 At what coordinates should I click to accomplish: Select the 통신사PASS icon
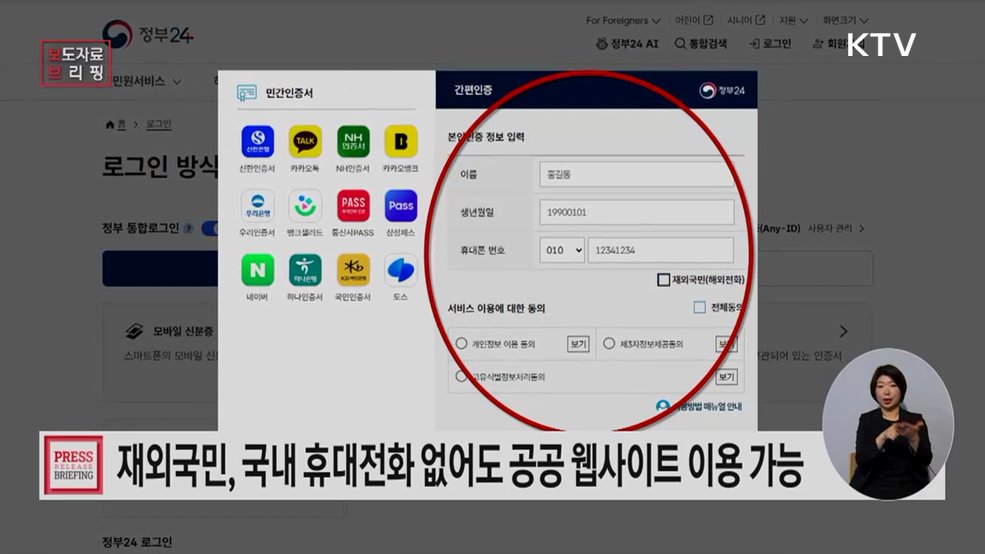(353, 205)
